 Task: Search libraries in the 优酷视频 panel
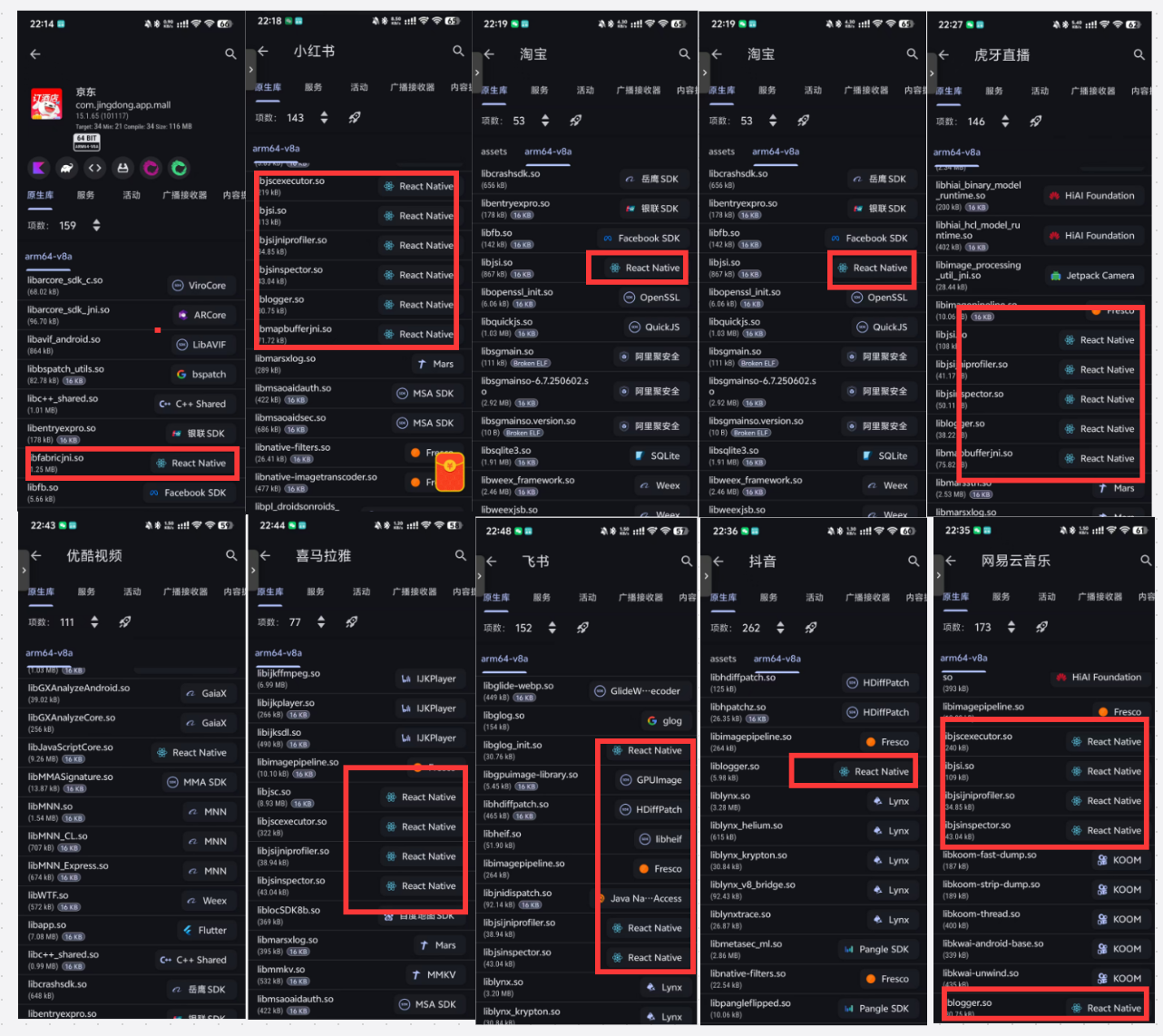tap(231, 555)
